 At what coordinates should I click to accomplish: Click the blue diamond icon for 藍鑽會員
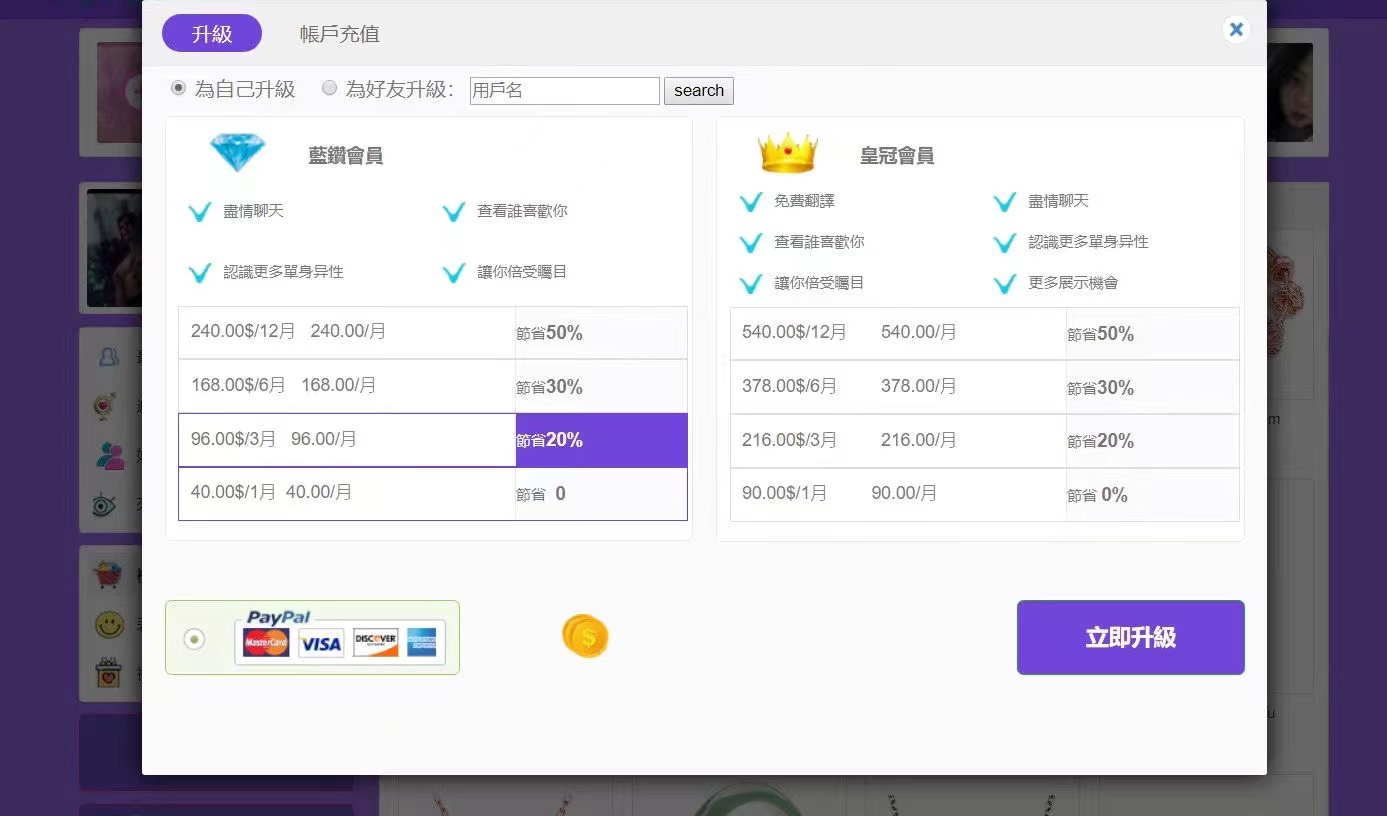(238, 153)
